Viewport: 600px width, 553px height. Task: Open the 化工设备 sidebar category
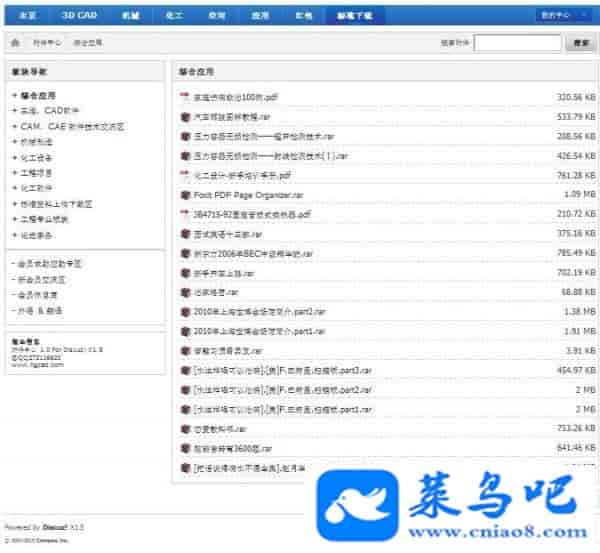click(x=36, y=157)
